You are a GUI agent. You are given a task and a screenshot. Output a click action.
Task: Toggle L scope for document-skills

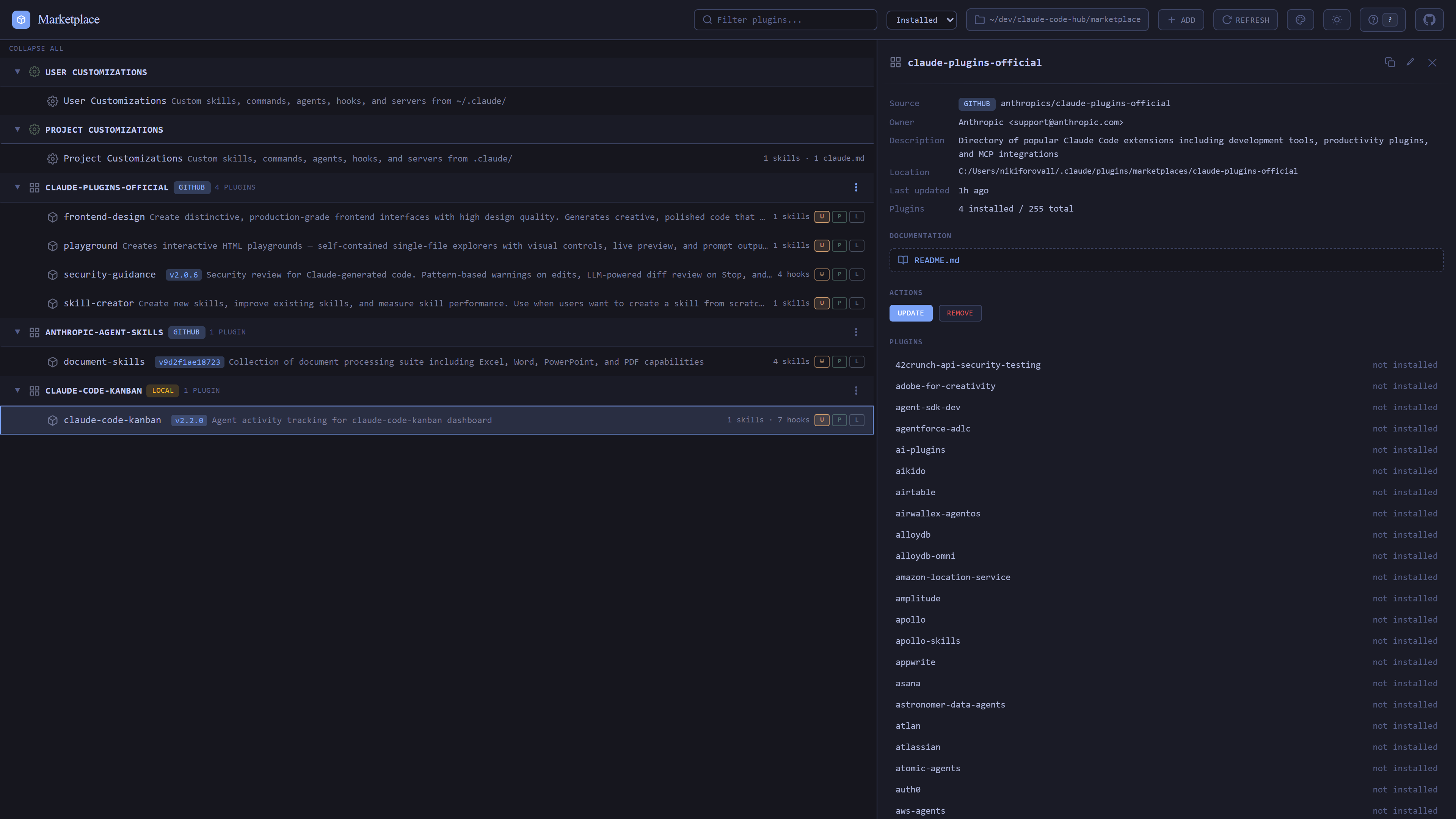pos(857,361)
